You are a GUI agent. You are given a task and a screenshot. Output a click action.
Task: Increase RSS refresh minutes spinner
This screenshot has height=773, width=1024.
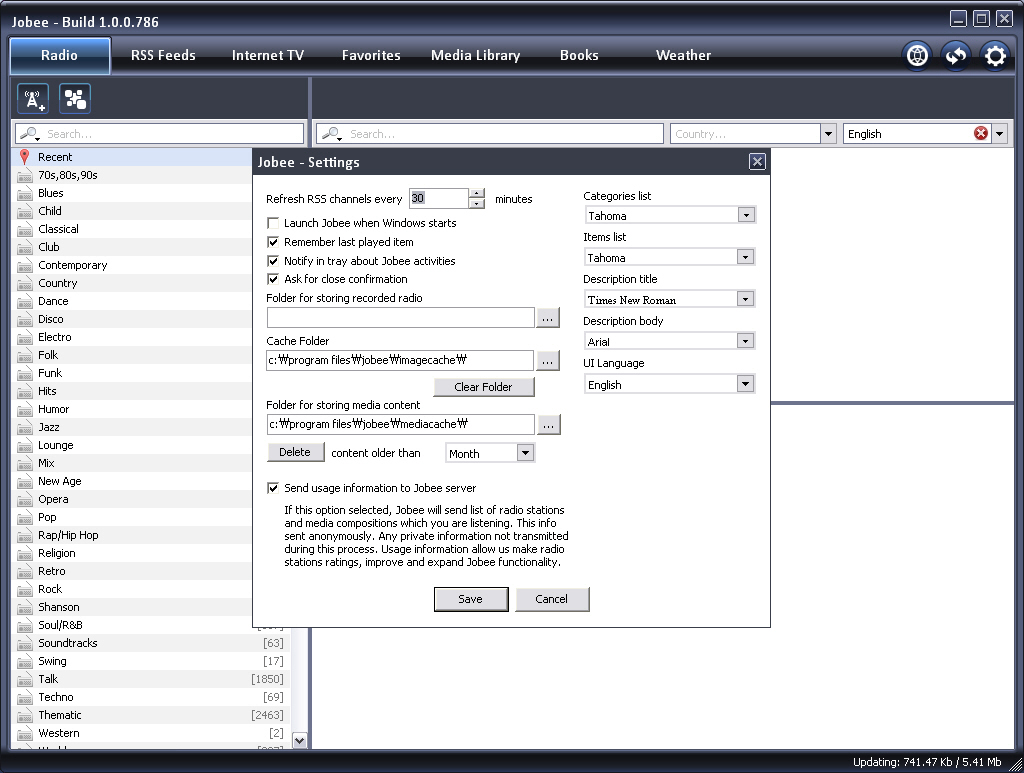click(477, 193)
